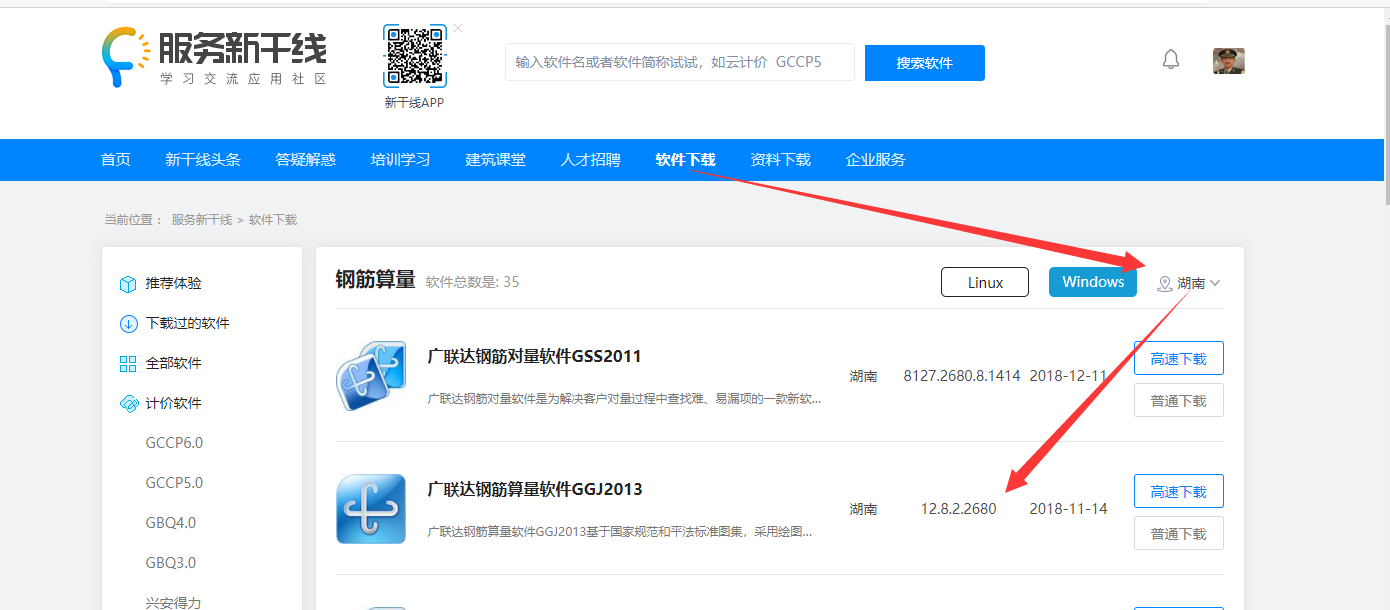This screenshot has width=1390, height=610.
Task: Select GBQ3.0 in sidebar
Action: [x=171, y=563]
